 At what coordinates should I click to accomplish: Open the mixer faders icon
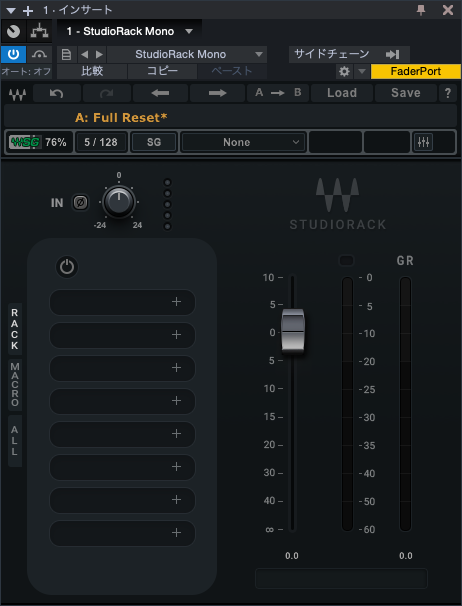click(423, 142)
